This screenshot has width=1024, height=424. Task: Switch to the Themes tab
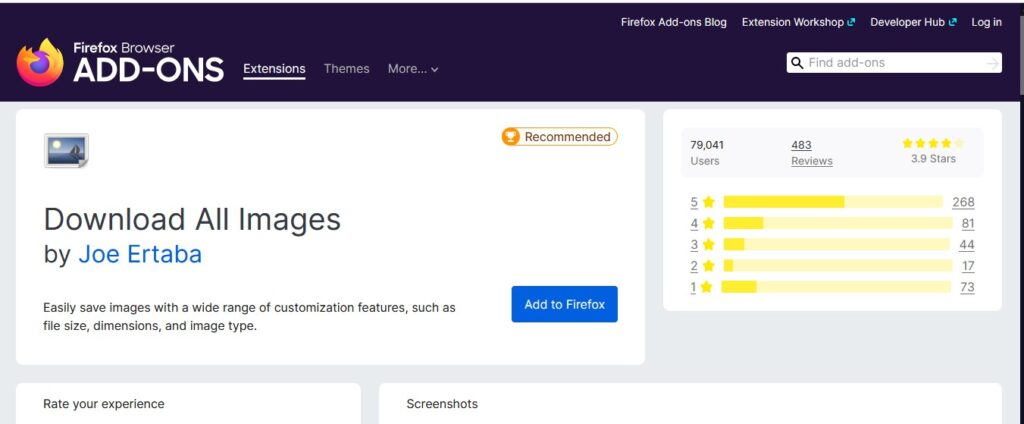[346, 69]
